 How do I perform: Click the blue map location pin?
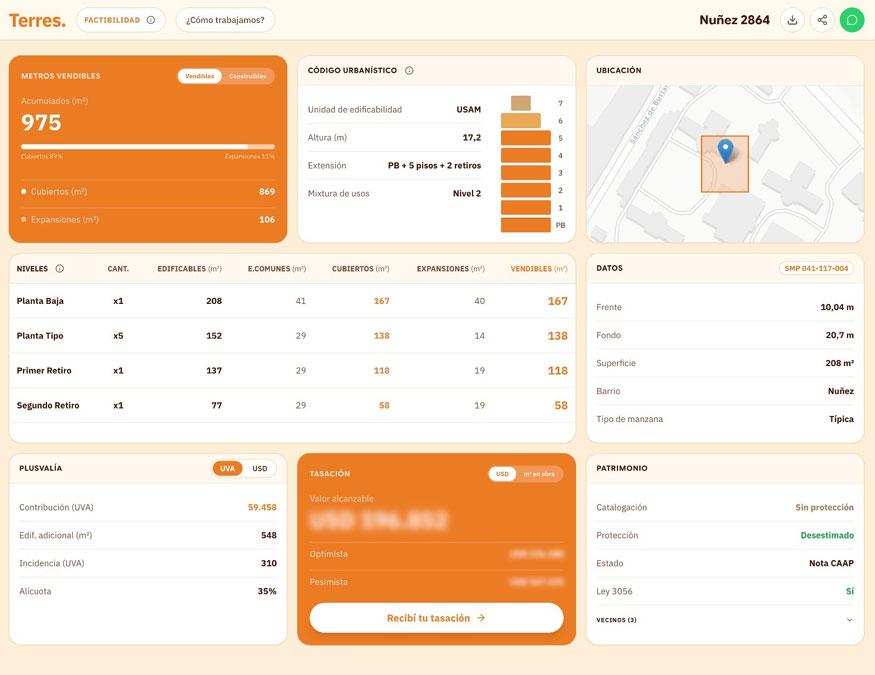tap(725, 151)
